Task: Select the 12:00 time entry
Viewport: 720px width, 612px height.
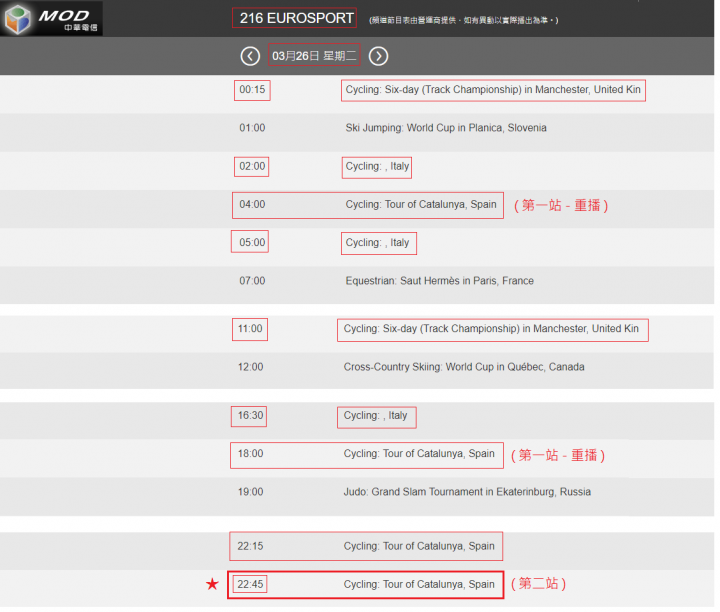Action: 250,367
